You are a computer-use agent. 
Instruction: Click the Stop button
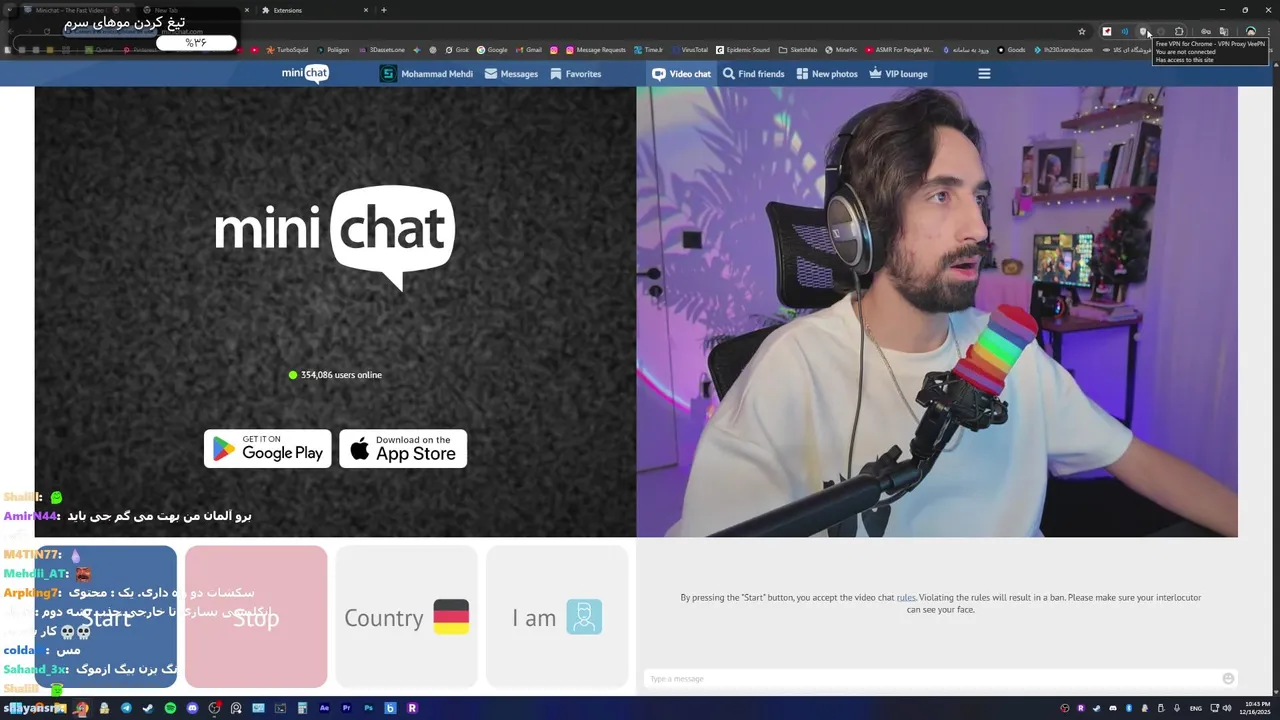[x=256, y=617]
